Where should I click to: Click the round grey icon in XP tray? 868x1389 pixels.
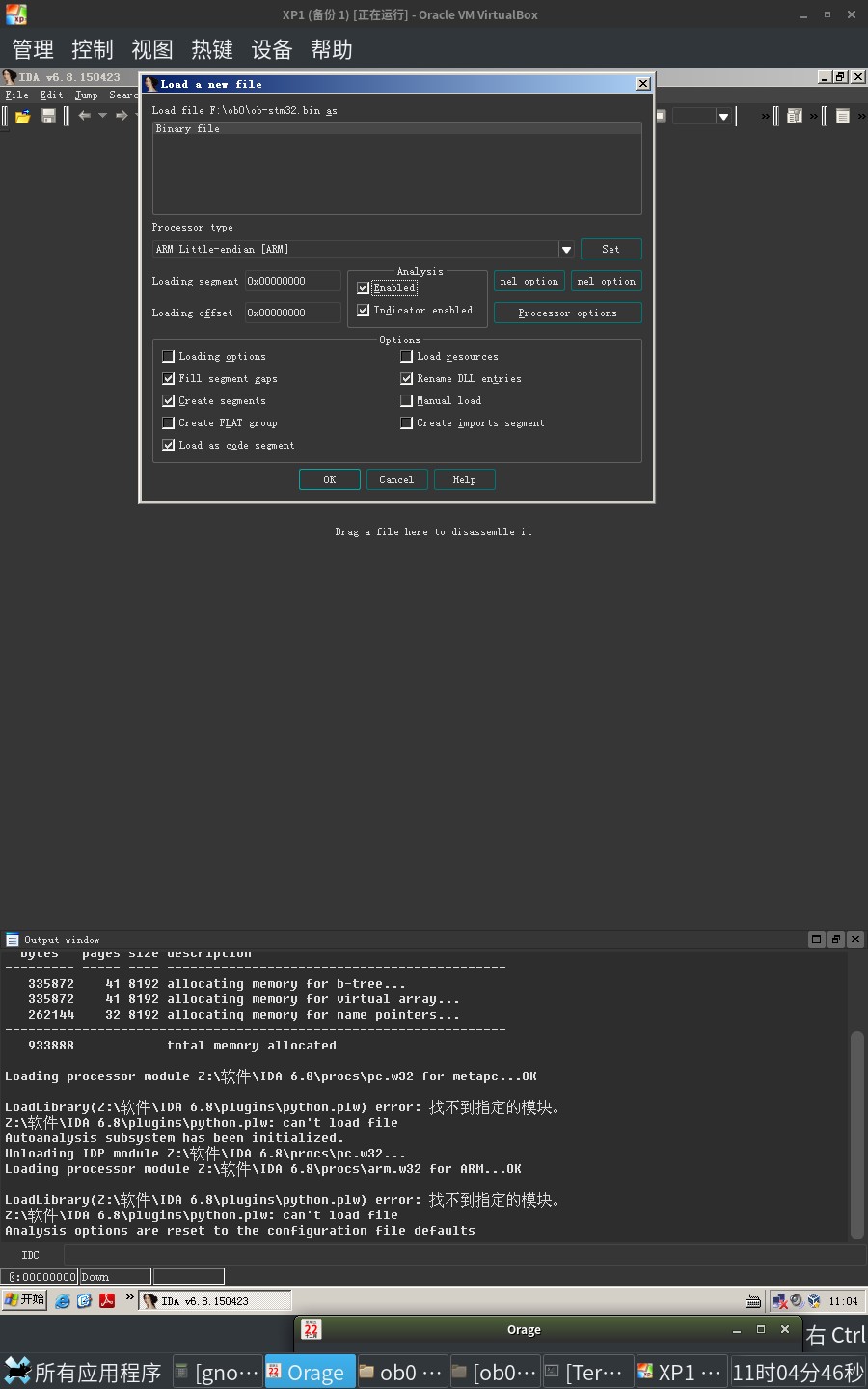point(797,1301)
